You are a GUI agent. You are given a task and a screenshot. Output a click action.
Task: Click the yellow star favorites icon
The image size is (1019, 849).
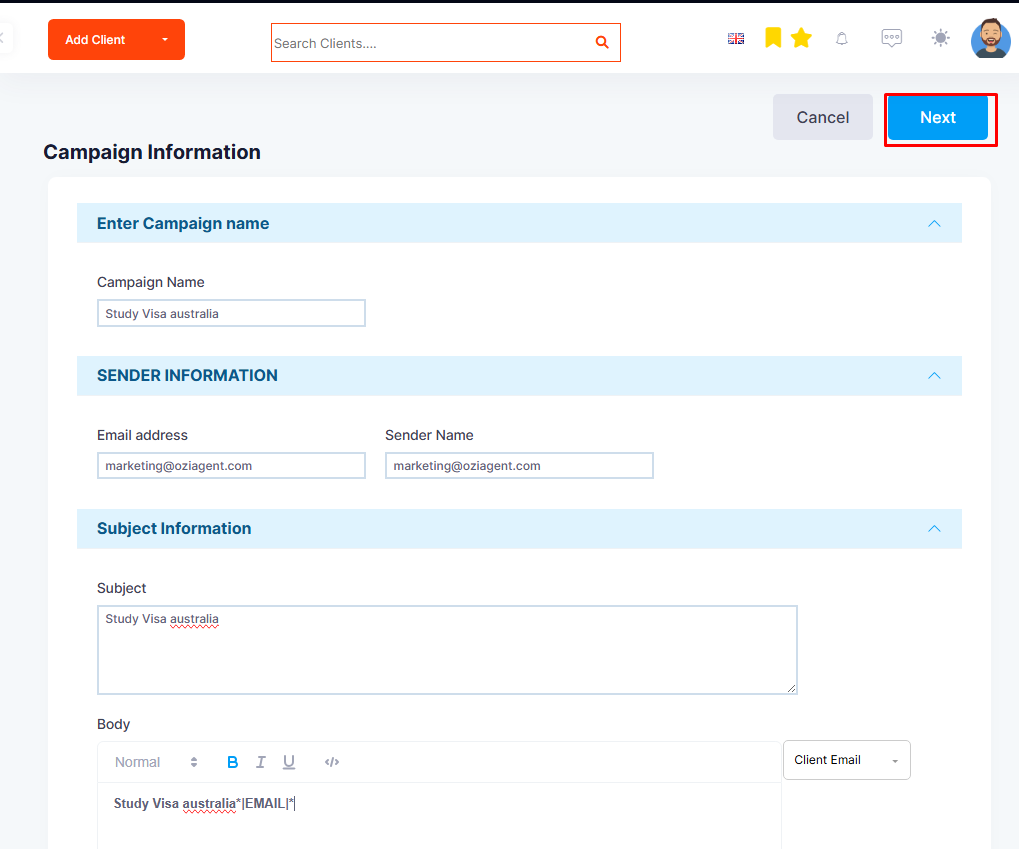click(801, 38)
